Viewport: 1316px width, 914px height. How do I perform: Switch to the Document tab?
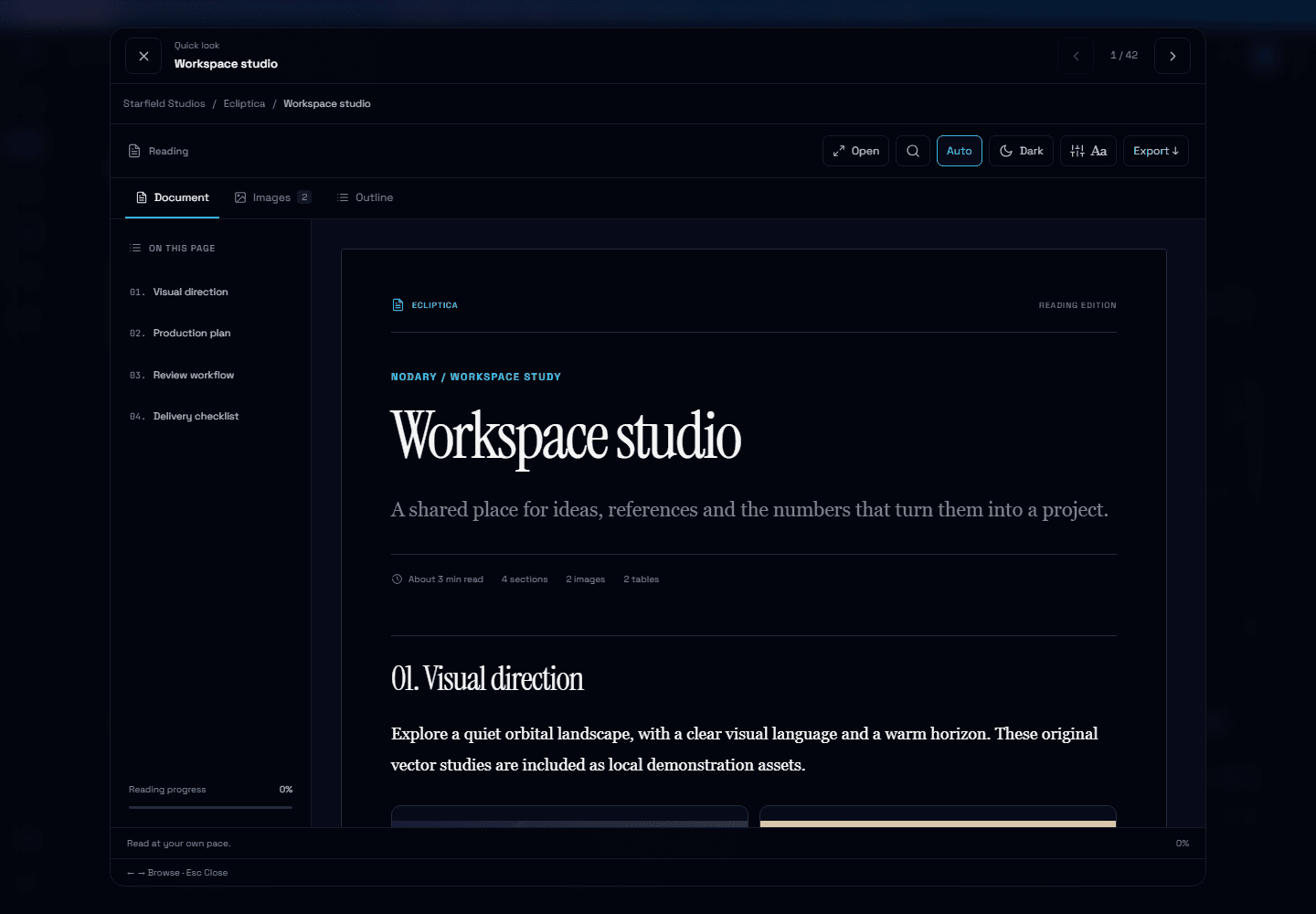(173, 197)
